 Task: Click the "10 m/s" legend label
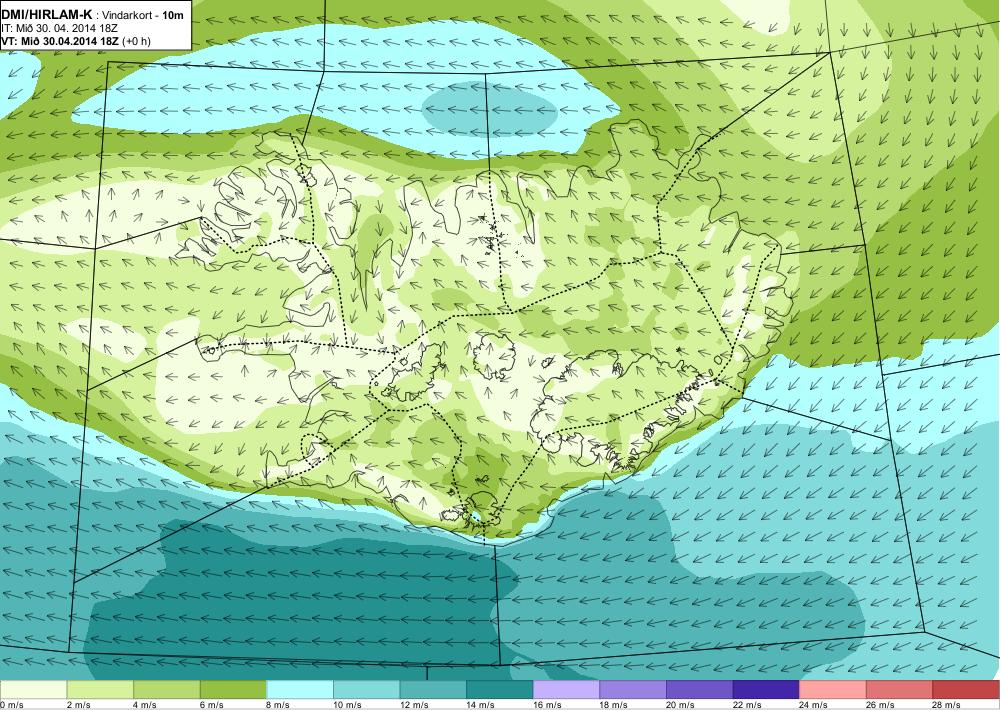[x=348, y=705]
